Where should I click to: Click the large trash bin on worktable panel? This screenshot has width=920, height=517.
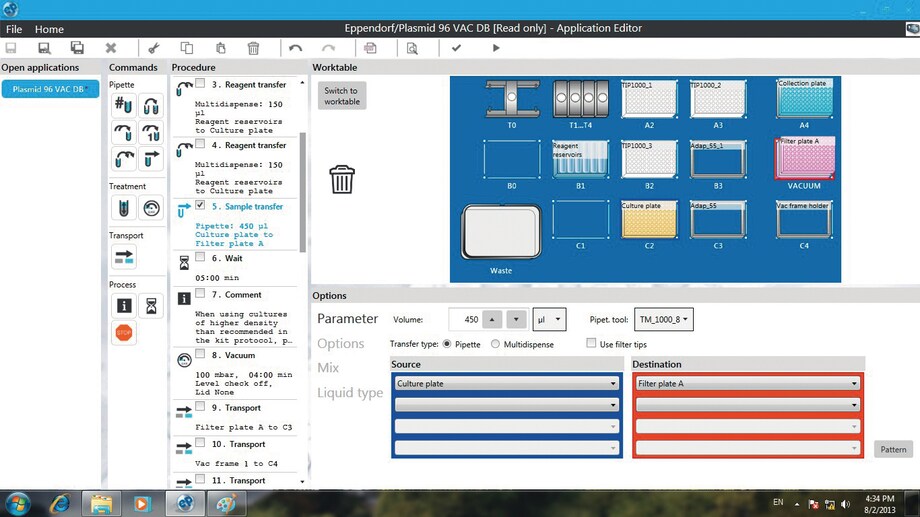point(341,179)
